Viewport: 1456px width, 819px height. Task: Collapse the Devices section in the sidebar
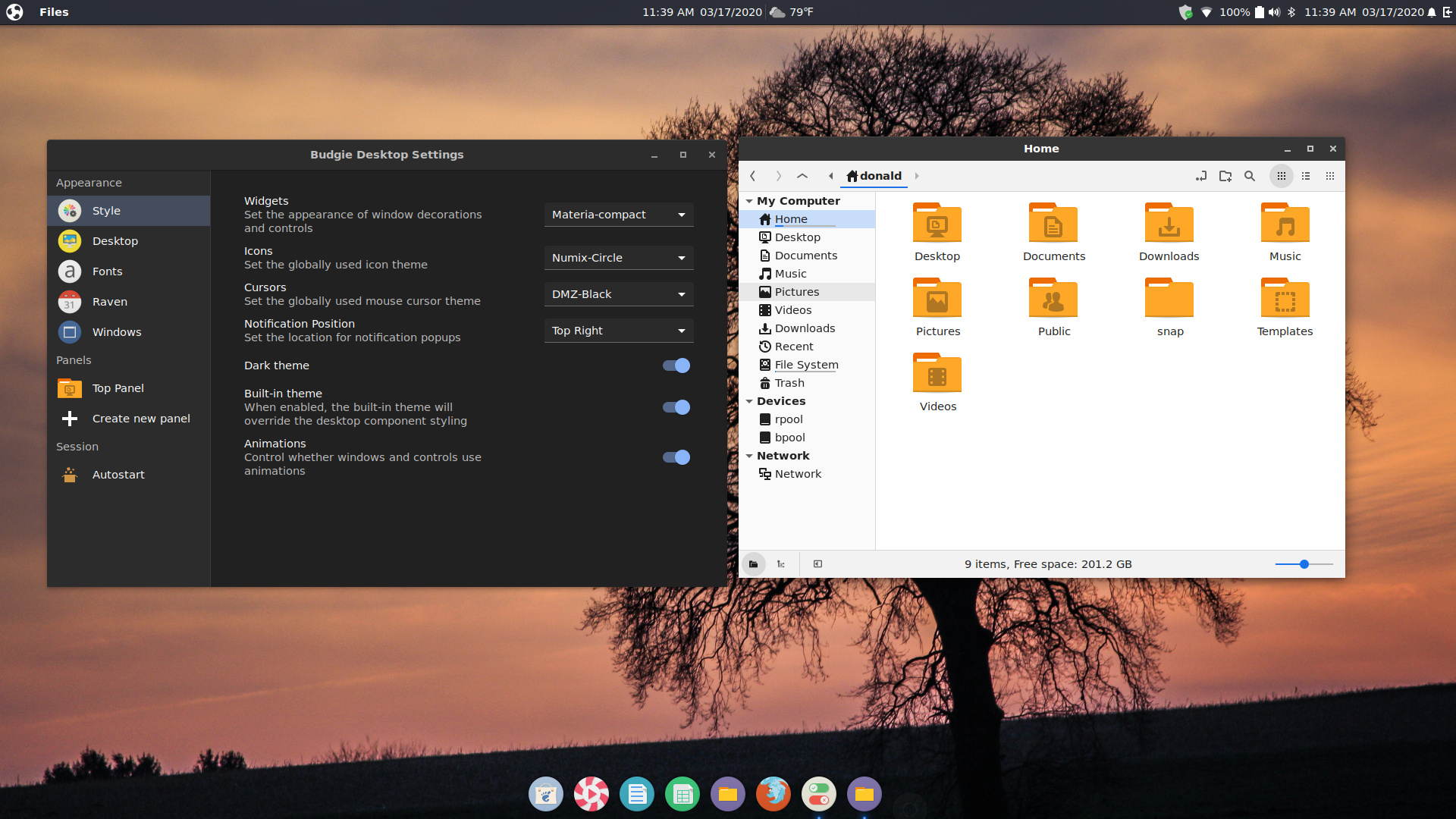point(749,401)
